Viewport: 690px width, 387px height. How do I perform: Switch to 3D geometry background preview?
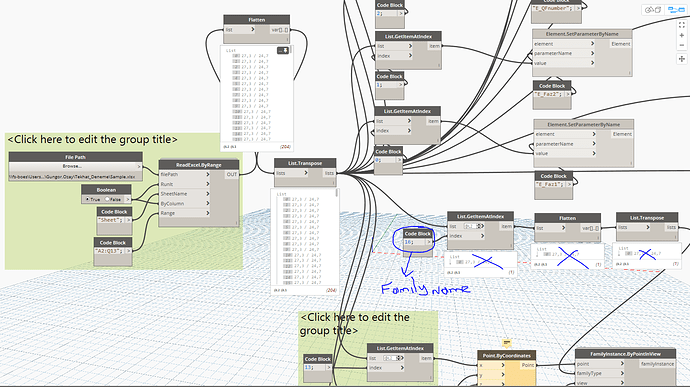653,10
